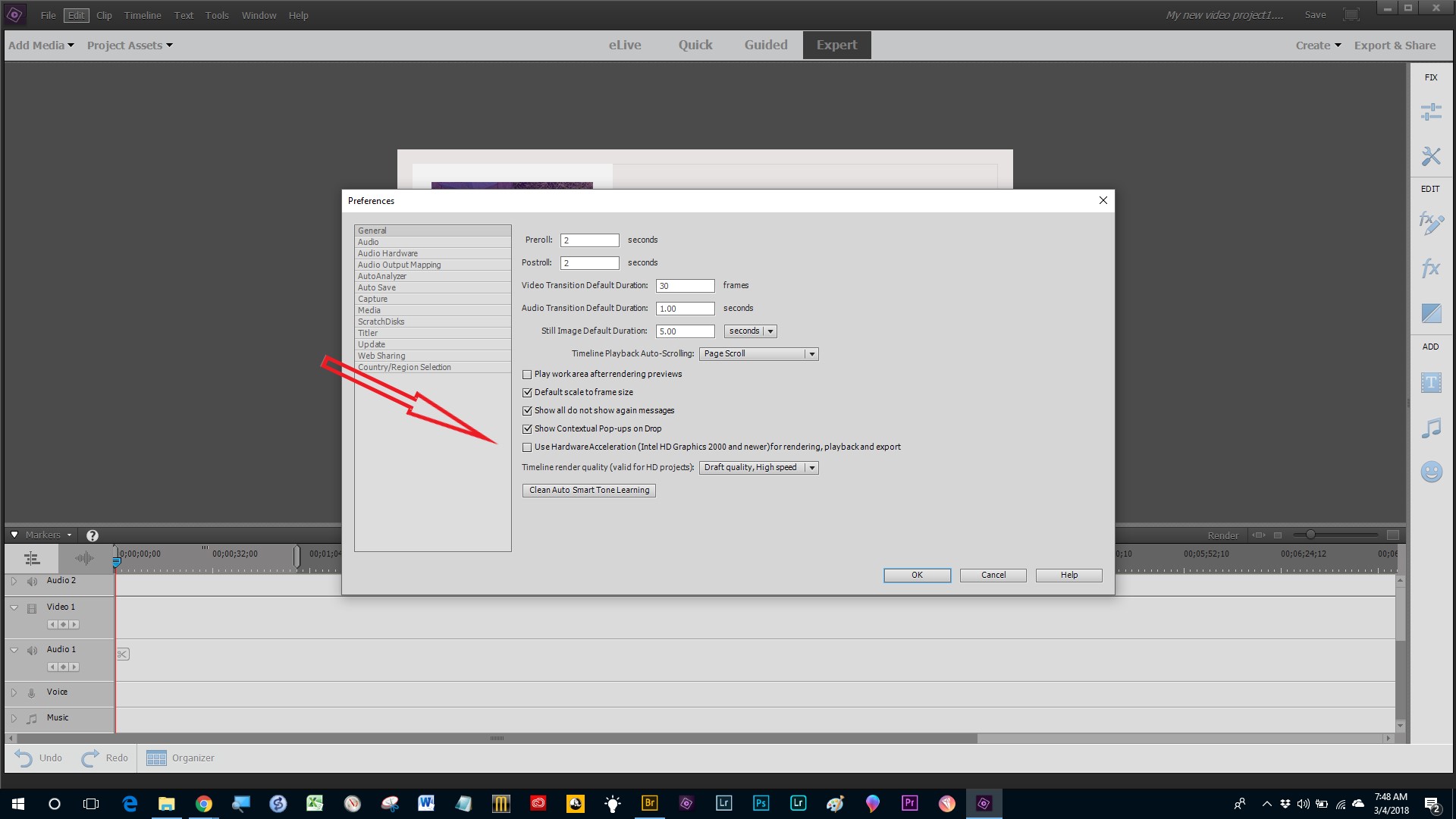Open the Create dropdown menu
Image resolution: width=1456 pixels, height=819 pixels.
(x=1318, y=45)
